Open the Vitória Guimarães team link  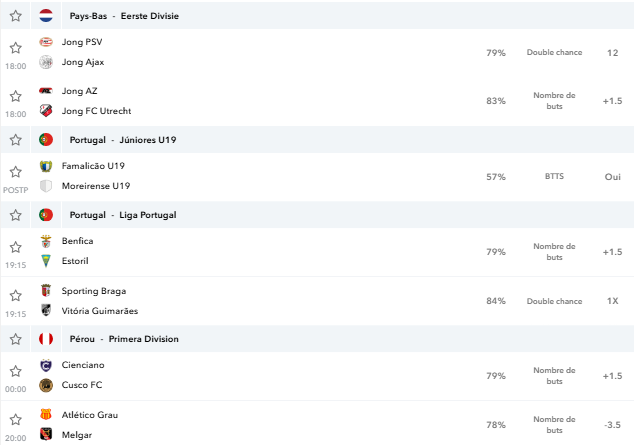pyautogui.click(x=100, y=311)
